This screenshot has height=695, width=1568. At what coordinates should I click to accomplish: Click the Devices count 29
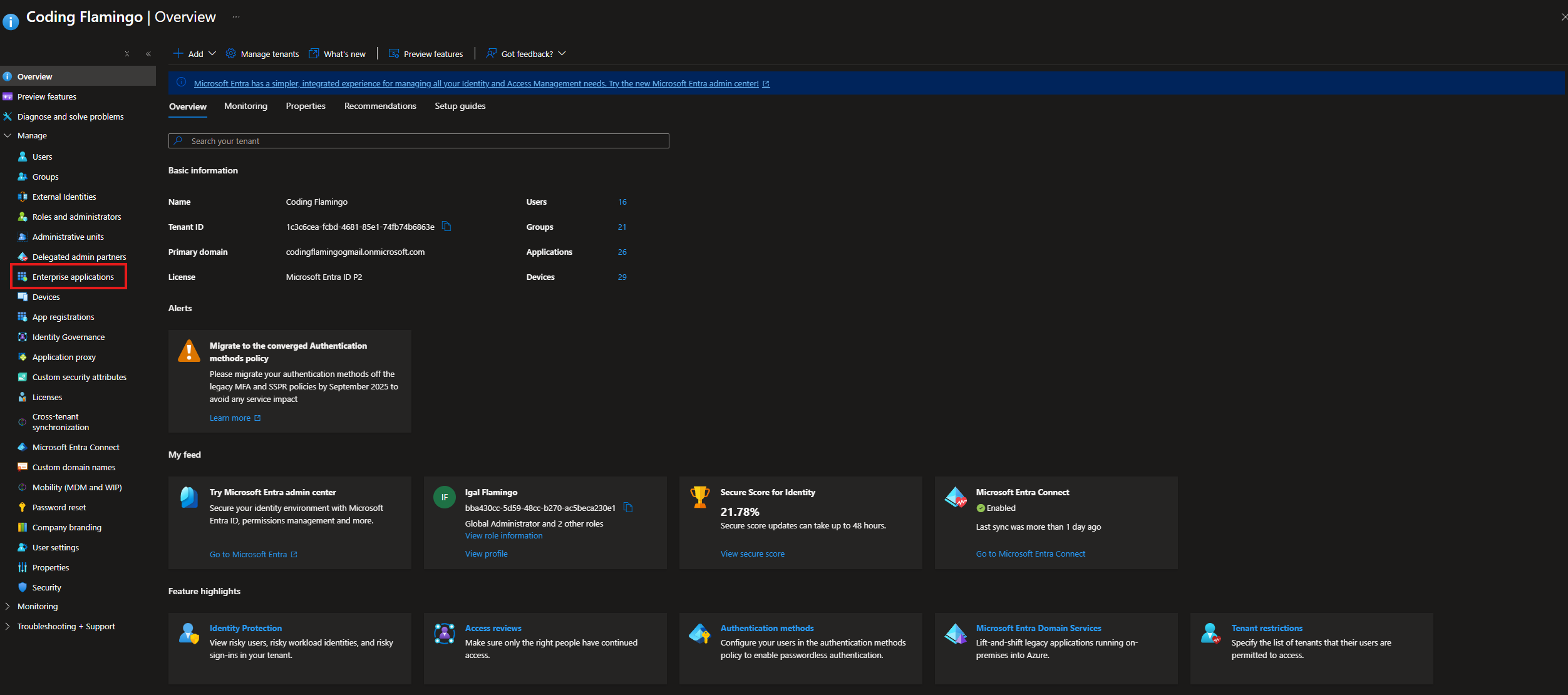622,277
